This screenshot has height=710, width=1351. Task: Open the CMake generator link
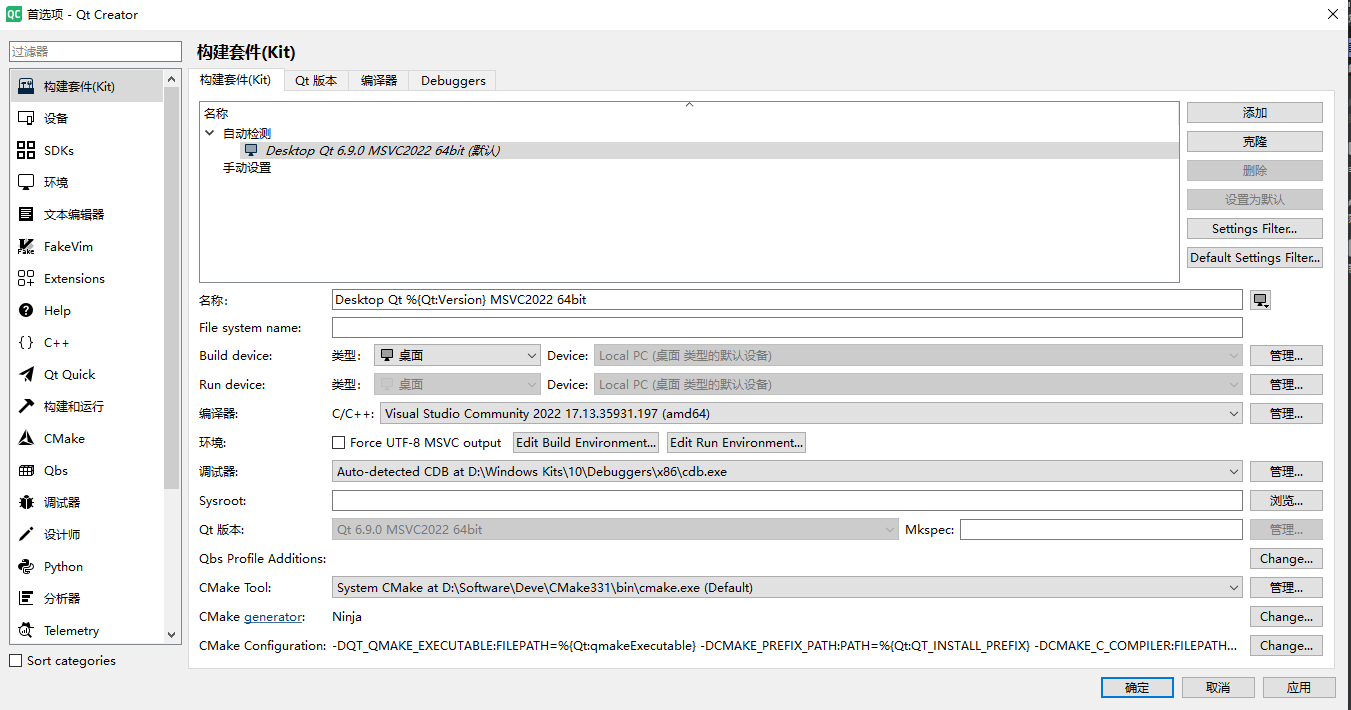(x=273, y=617)
